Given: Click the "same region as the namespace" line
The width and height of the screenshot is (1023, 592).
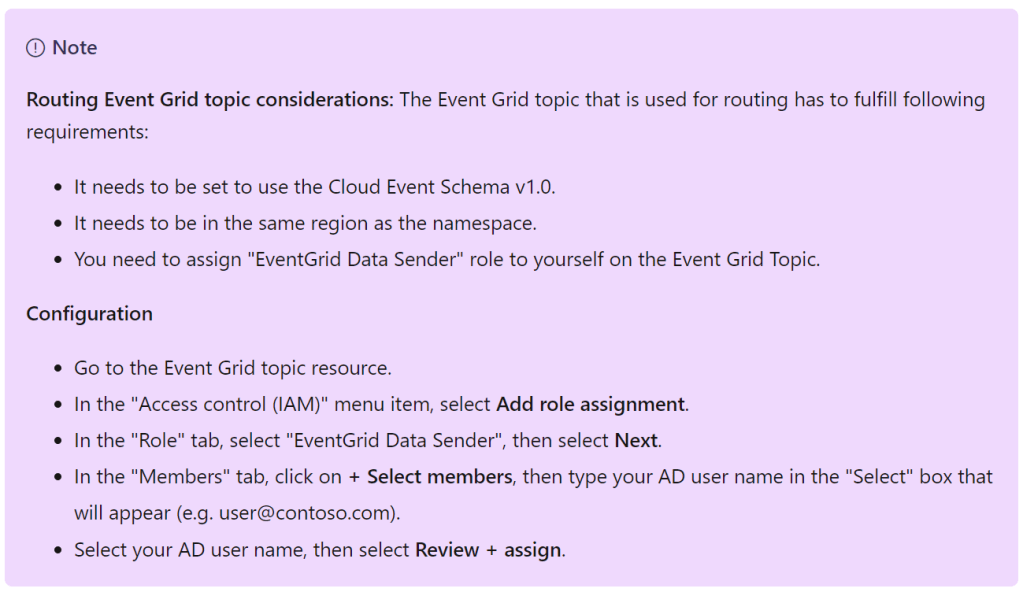Looking at the screenshot, I should pos(312,223).
